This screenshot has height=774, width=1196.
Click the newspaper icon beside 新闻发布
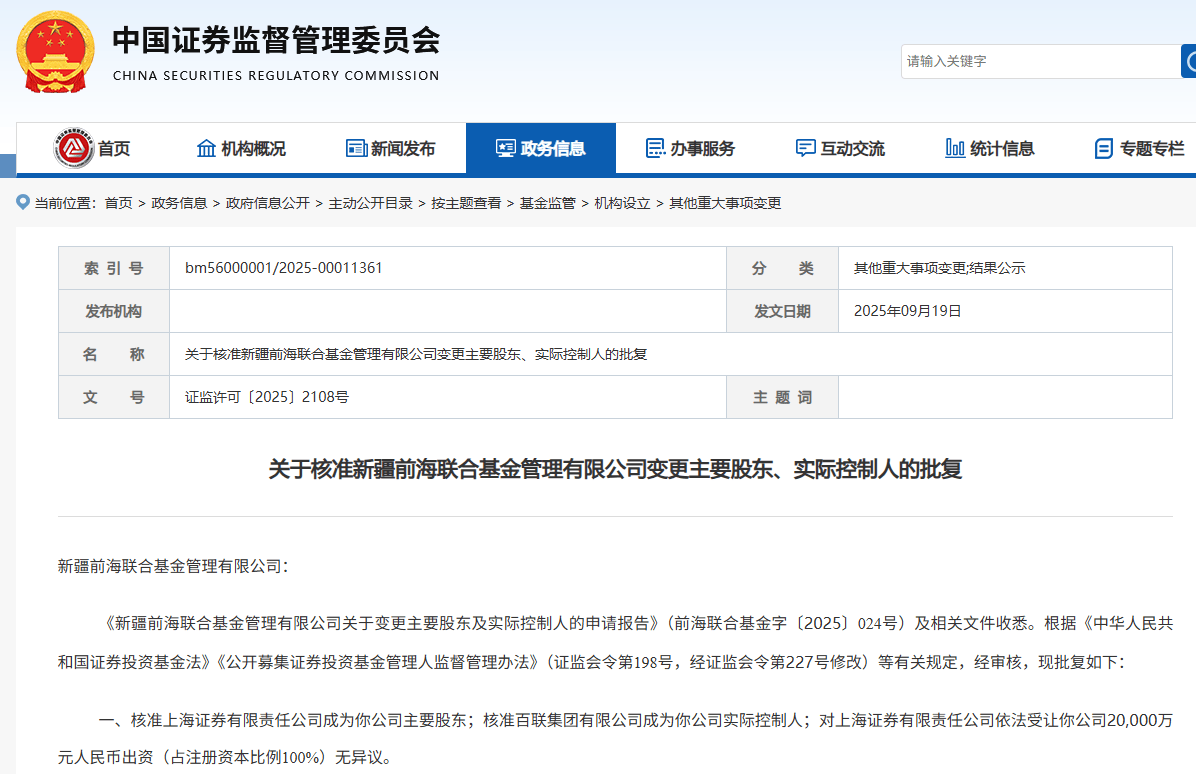pyautogui.click(x=356, y=148)
